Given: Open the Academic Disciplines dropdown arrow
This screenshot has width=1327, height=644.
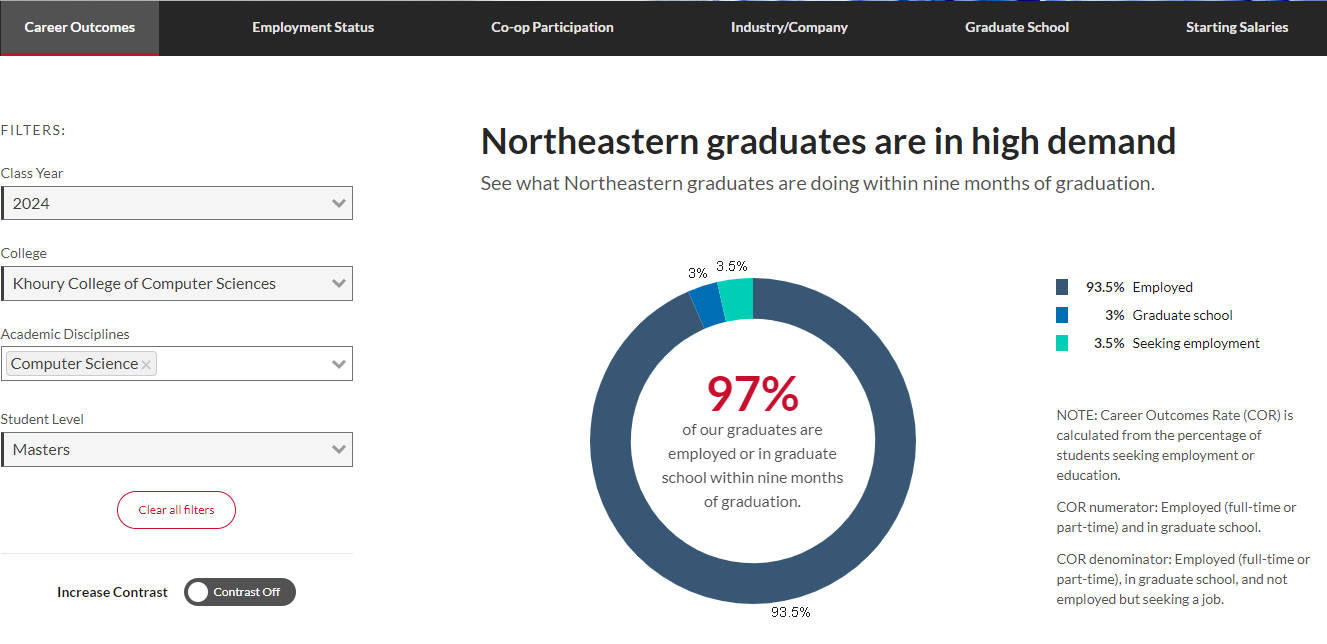Looking at the screenshot, I should coord(339,364).
